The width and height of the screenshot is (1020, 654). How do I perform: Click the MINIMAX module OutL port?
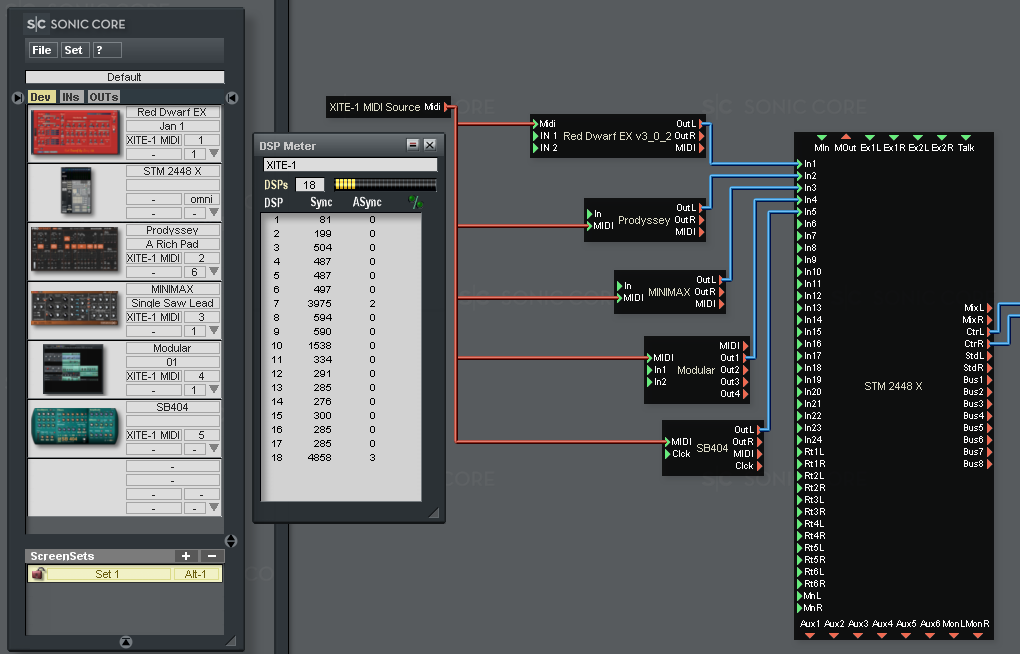tap(721, 280)
